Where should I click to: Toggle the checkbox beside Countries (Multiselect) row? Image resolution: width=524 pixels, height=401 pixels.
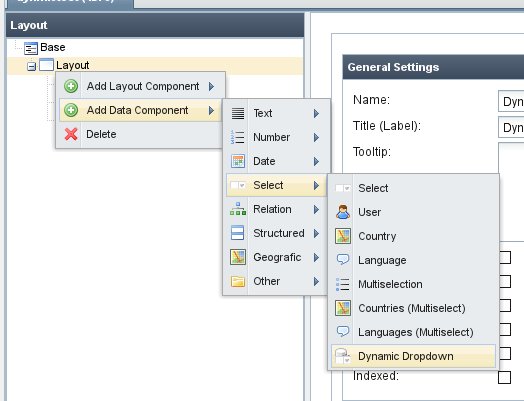505,305
